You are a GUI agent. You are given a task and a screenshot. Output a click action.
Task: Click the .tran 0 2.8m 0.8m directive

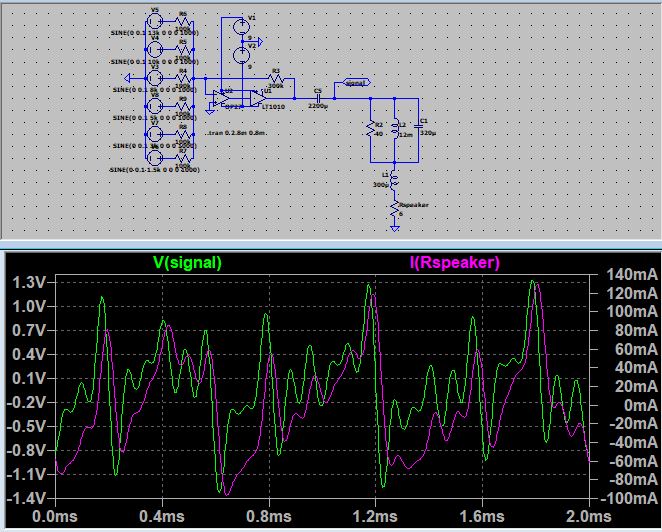[236, 133]
